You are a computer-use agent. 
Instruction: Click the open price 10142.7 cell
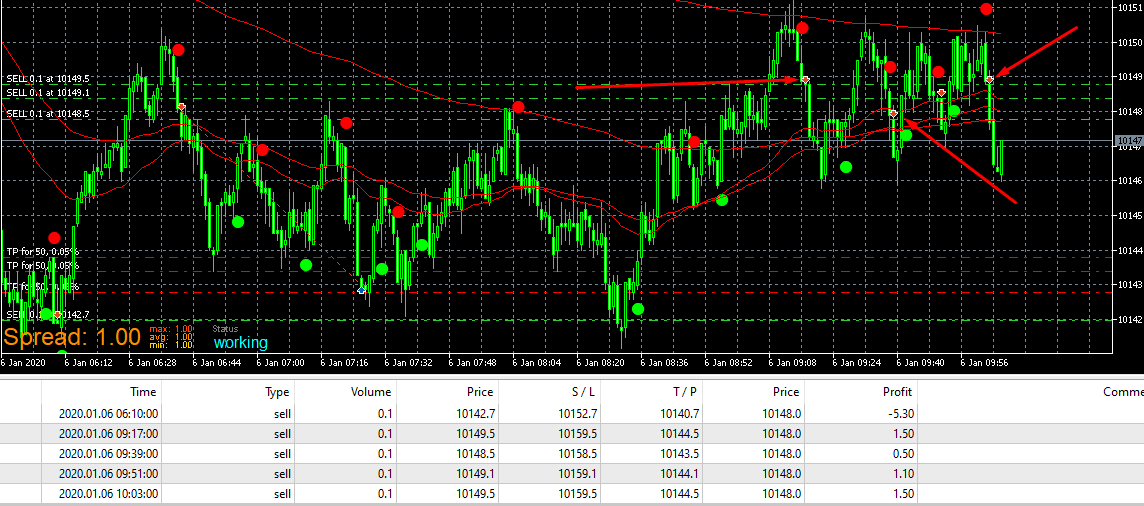pos(475,414)
